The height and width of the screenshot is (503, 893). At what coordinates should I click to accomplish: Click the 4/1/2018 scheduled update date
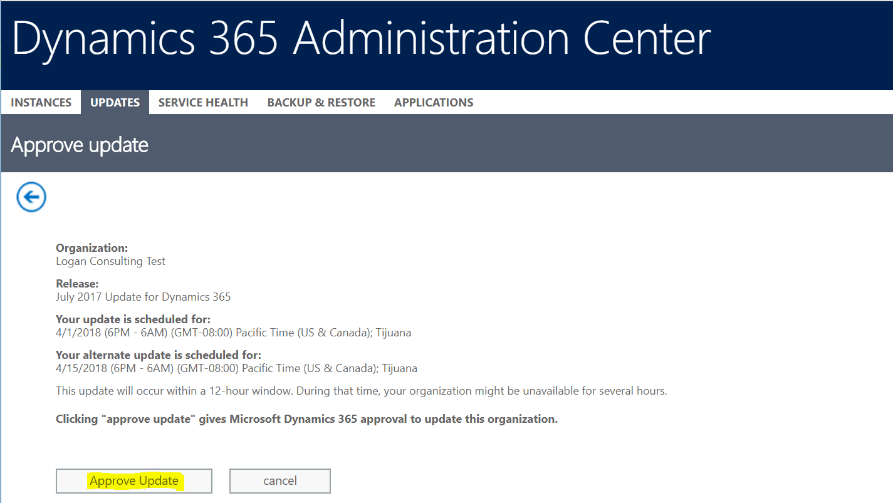click(x=234, y=333)
